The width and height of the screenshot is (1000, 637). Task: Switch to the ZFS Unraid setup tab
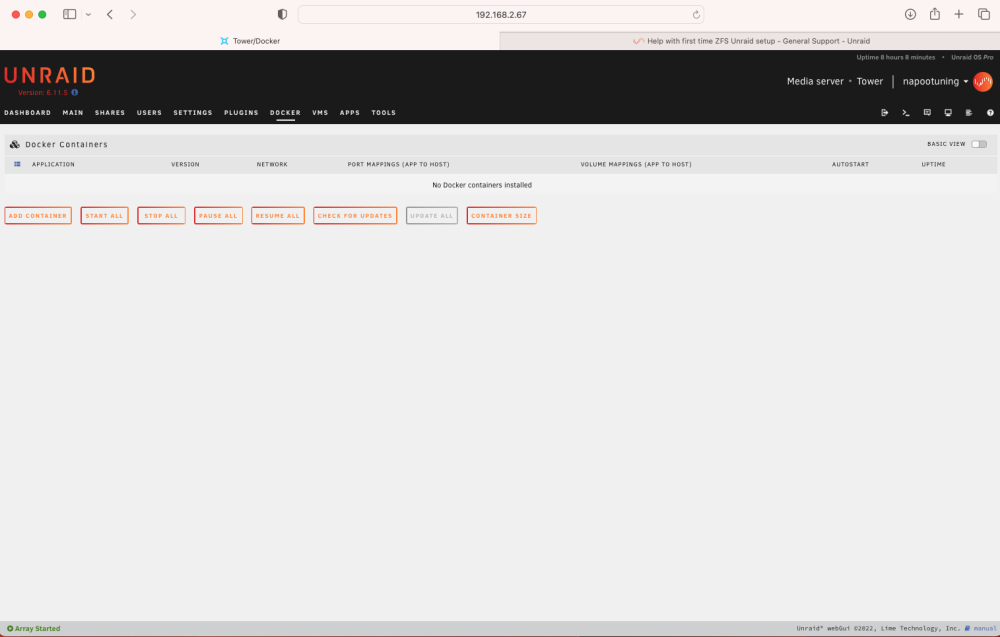point(750,41)
